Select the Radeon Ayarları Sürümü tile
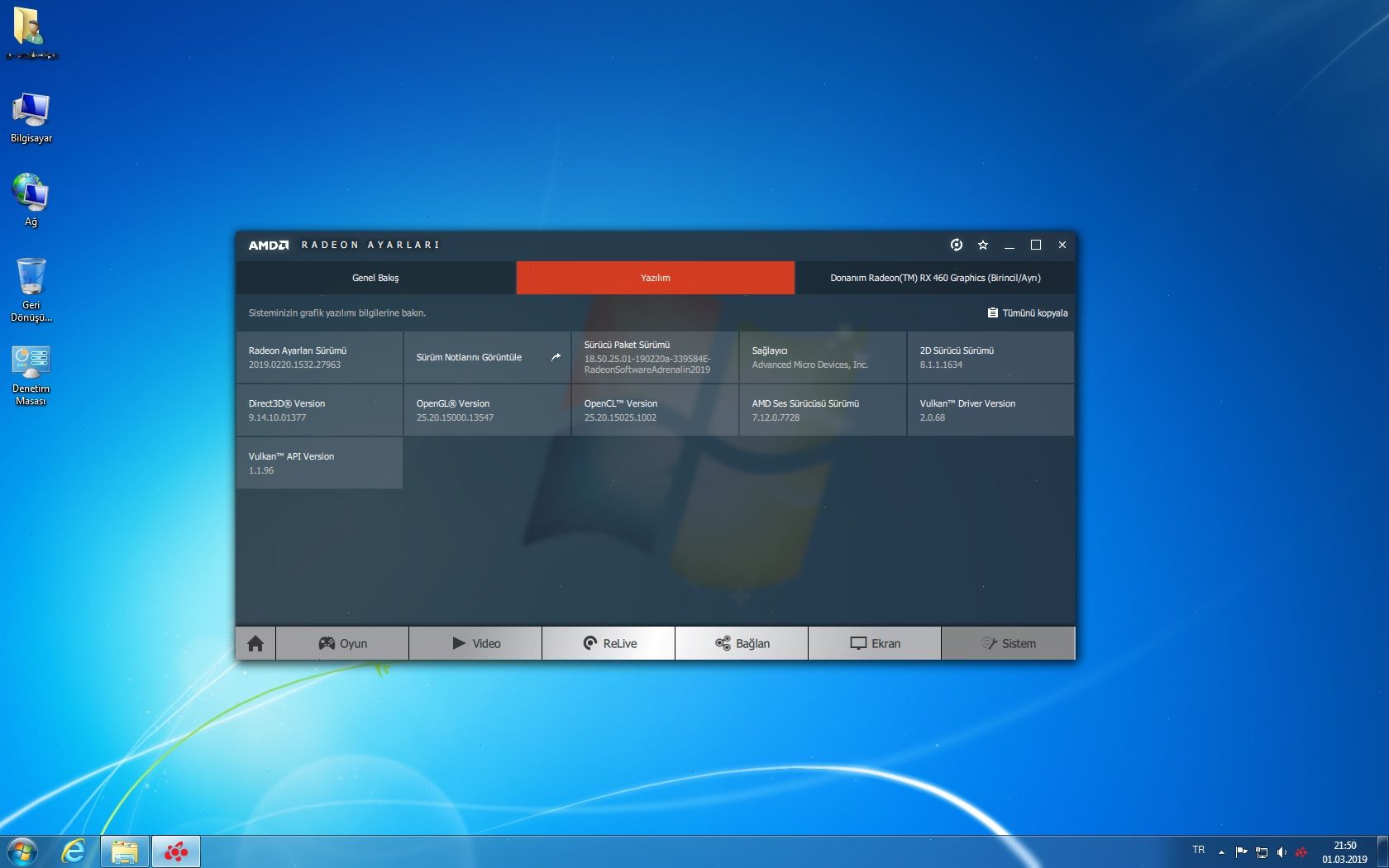 click(x=319, y=357)
